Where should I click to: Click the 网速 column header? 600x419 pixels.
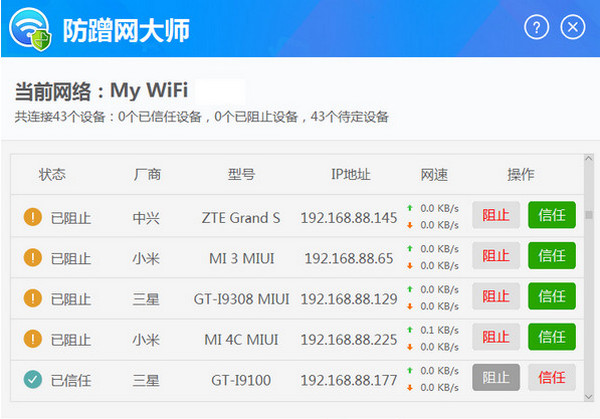(434, 175)
